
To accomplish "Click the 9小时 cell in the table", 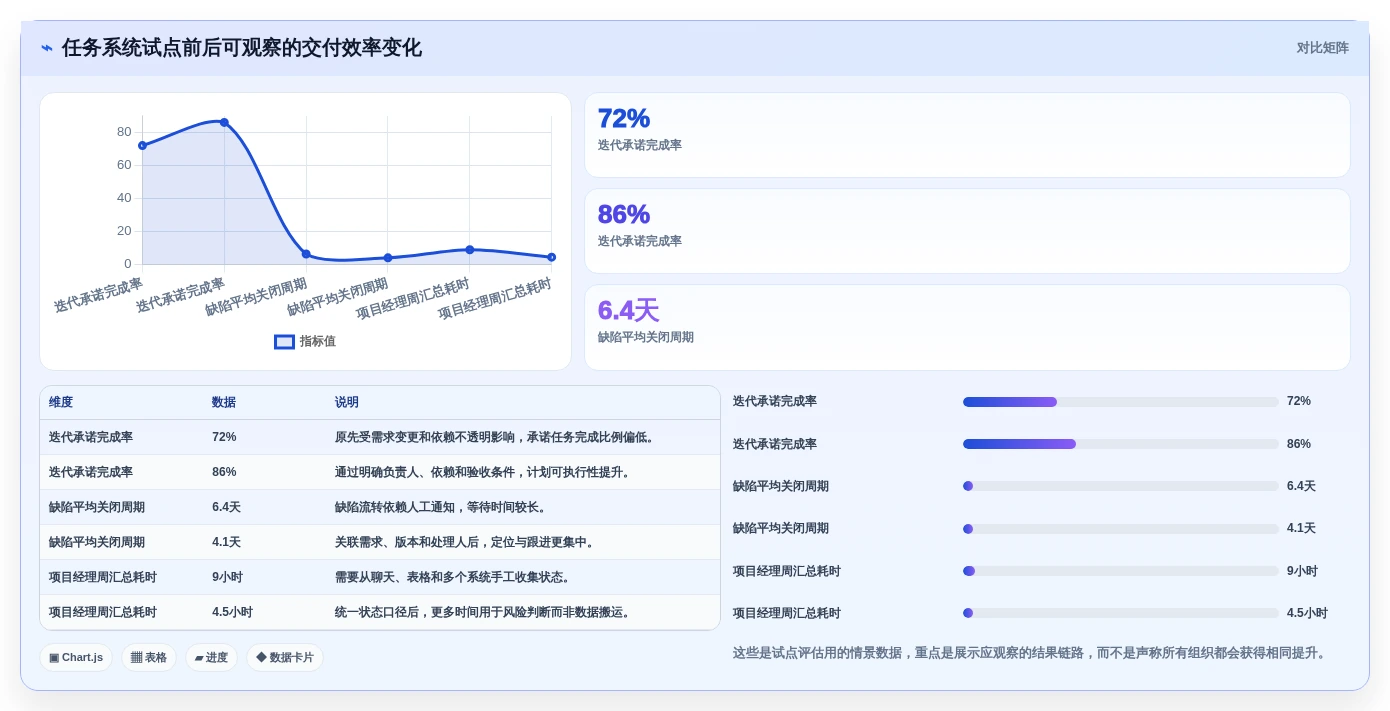I will pyautogui.click(x=227, y=577).
